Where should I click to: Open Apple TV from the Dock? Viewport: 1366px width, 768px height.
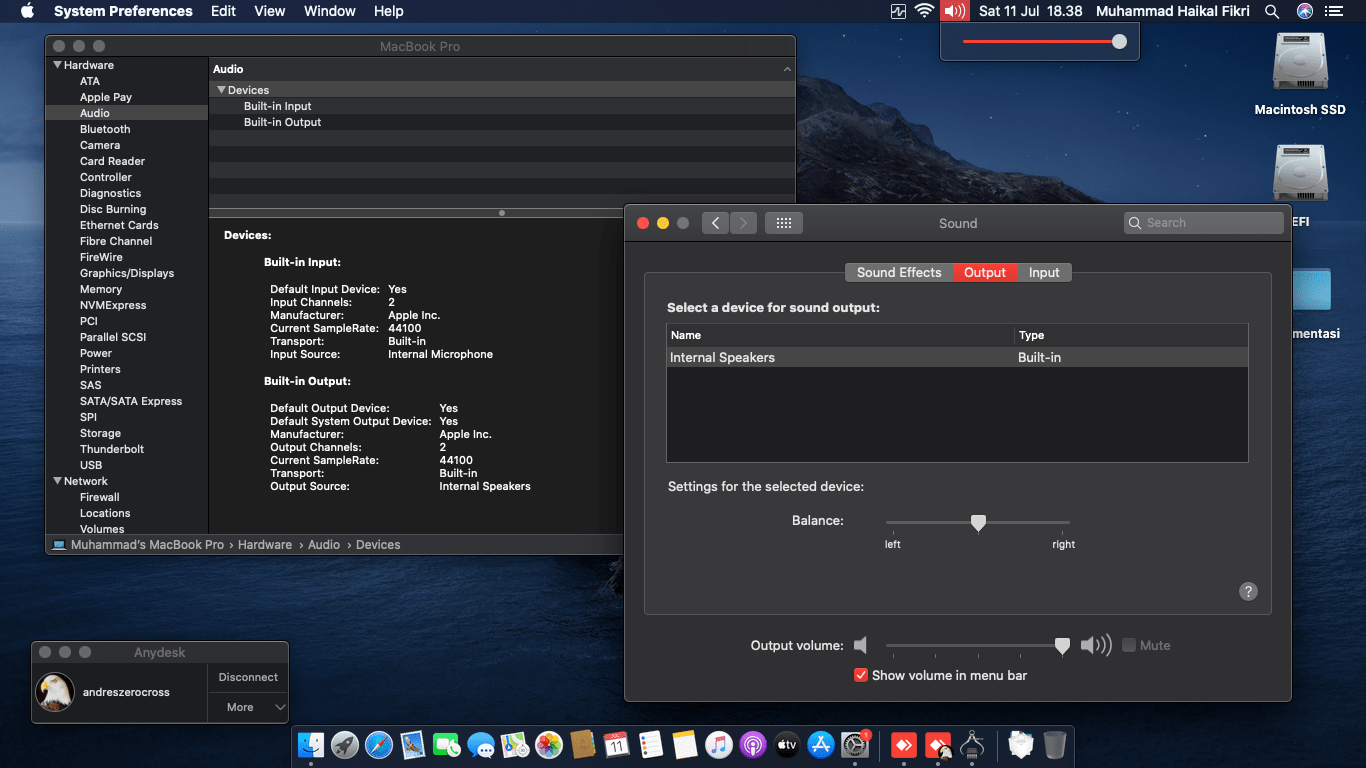pyautogui.click(x=787, y=745)
